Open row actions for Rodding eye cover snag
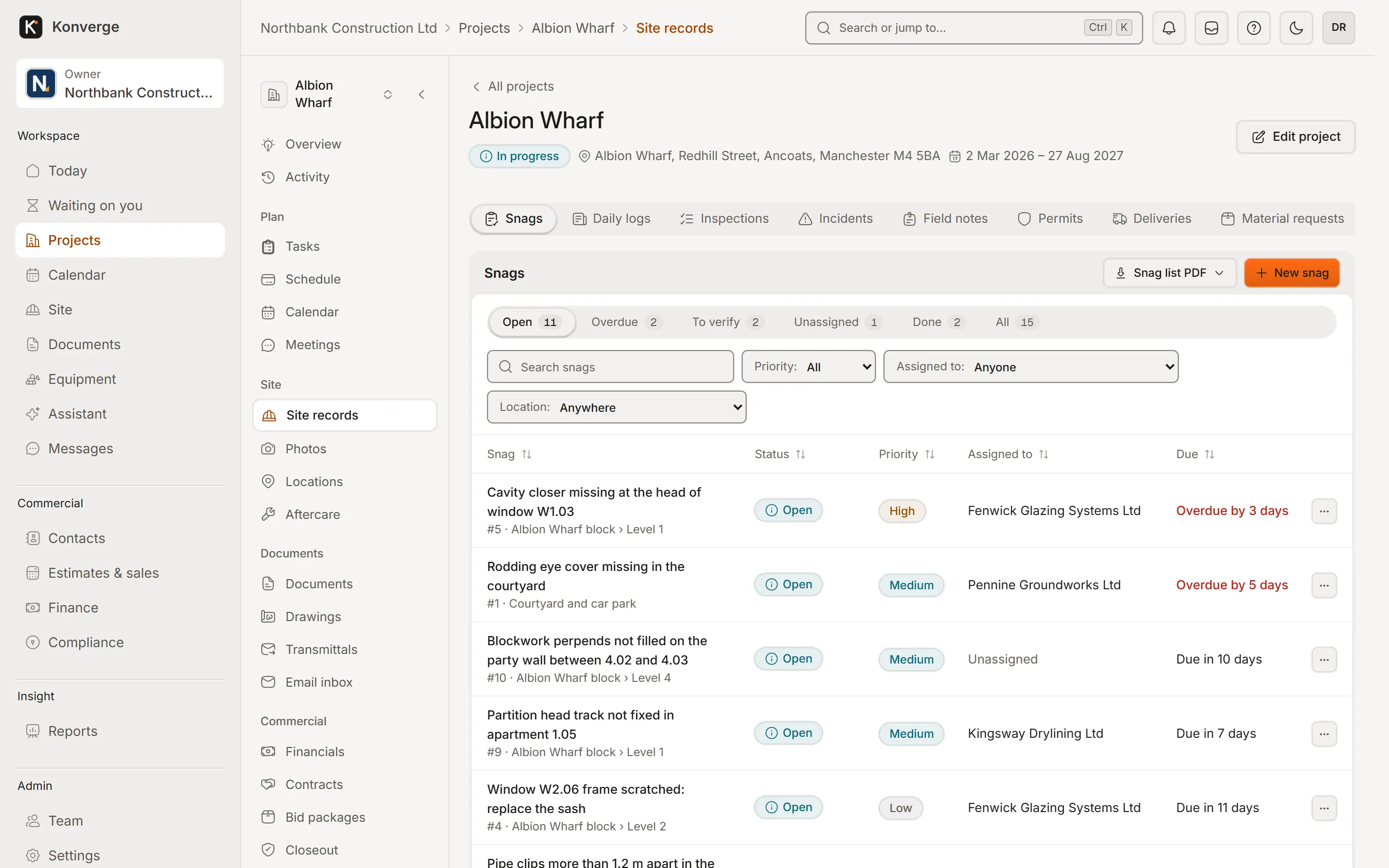The height and width of the screenshot is (868, 1389). click(1324, 585)
